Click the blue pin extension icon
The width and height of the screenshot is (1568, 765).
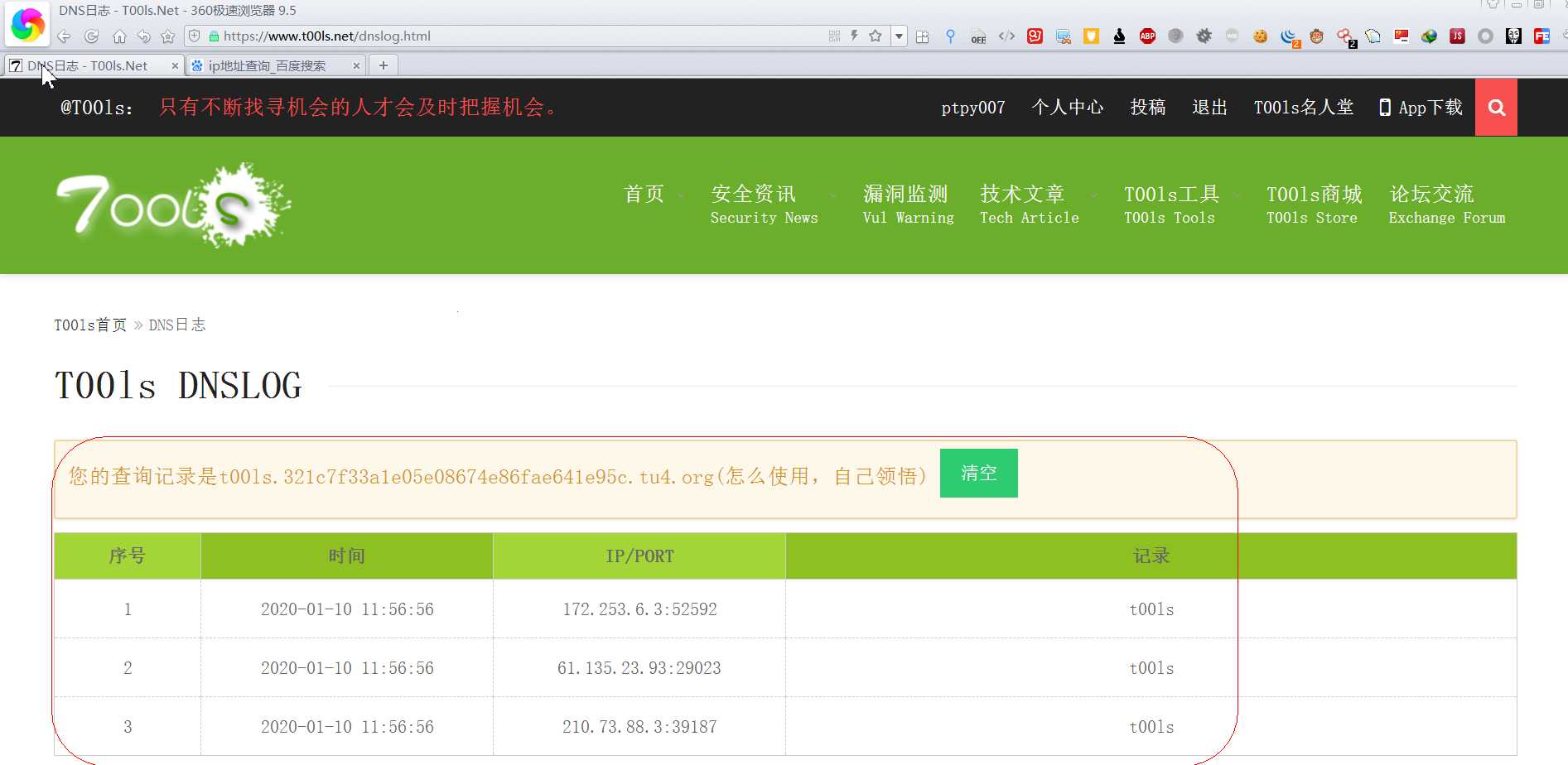[951, 36]
